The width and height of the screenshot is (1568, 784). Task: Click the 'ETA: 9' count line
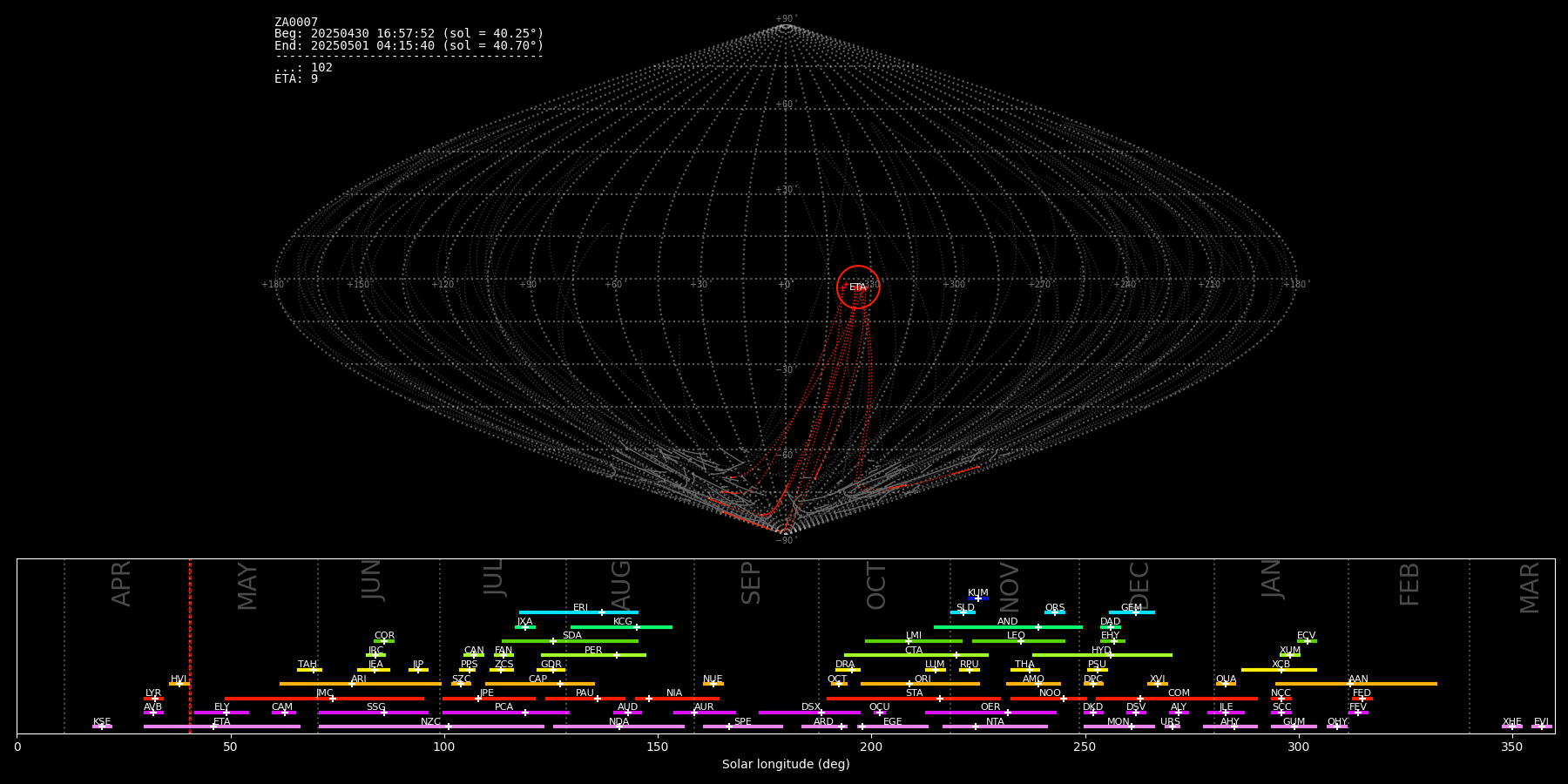tap(296, 79)
